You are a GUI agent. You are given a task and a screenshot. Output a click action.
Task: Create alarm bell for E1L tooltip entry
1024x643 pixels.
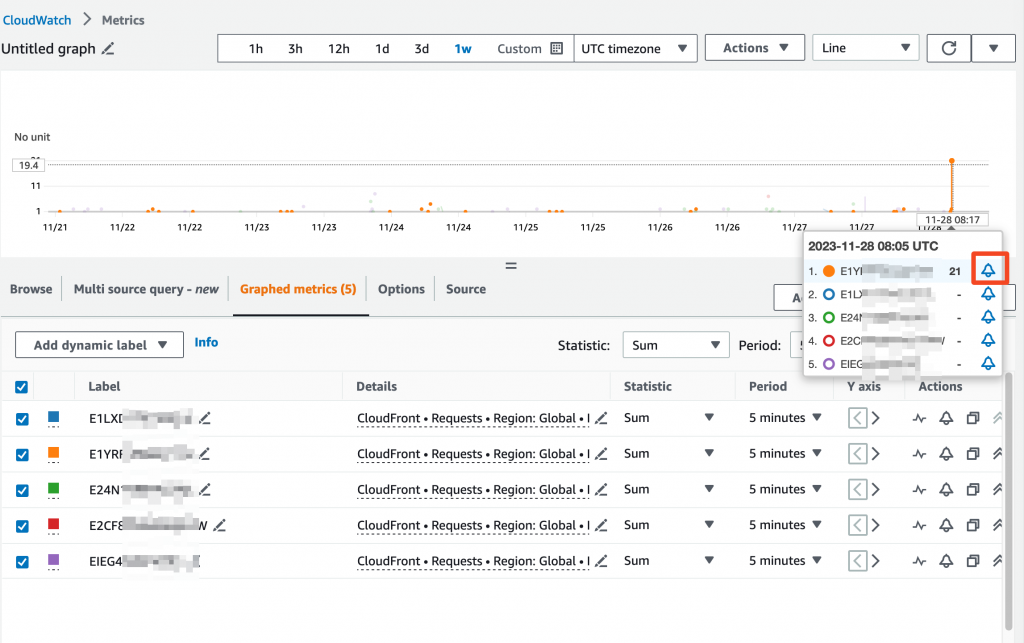coord(988,294)
